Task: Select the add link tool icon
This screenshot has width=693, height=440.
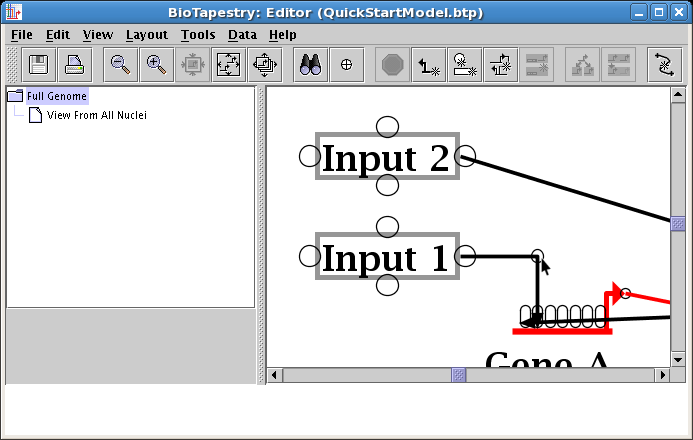Action: 429,64
